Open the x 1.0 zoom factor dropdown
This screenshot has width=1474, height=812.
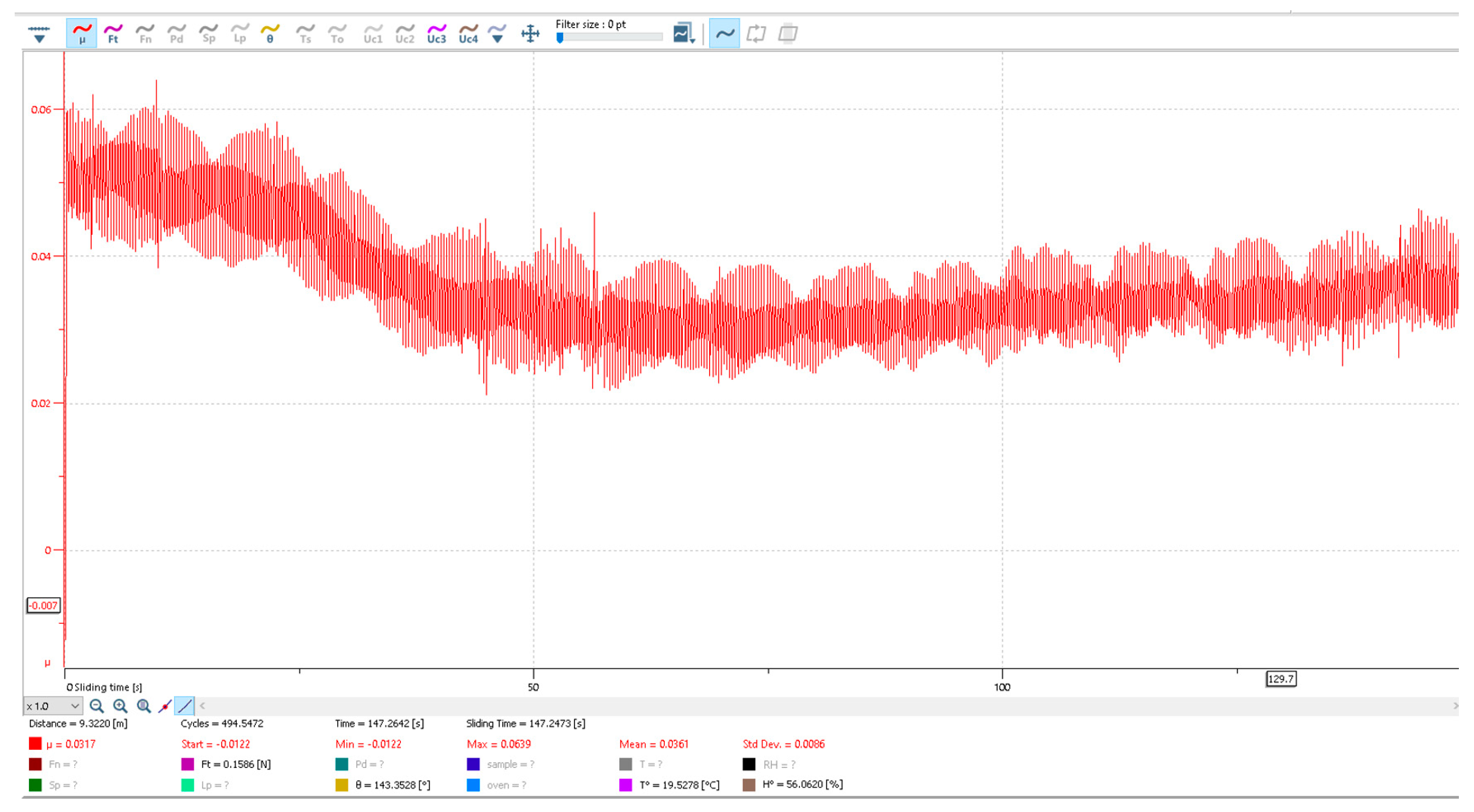(x=52, y=706)
